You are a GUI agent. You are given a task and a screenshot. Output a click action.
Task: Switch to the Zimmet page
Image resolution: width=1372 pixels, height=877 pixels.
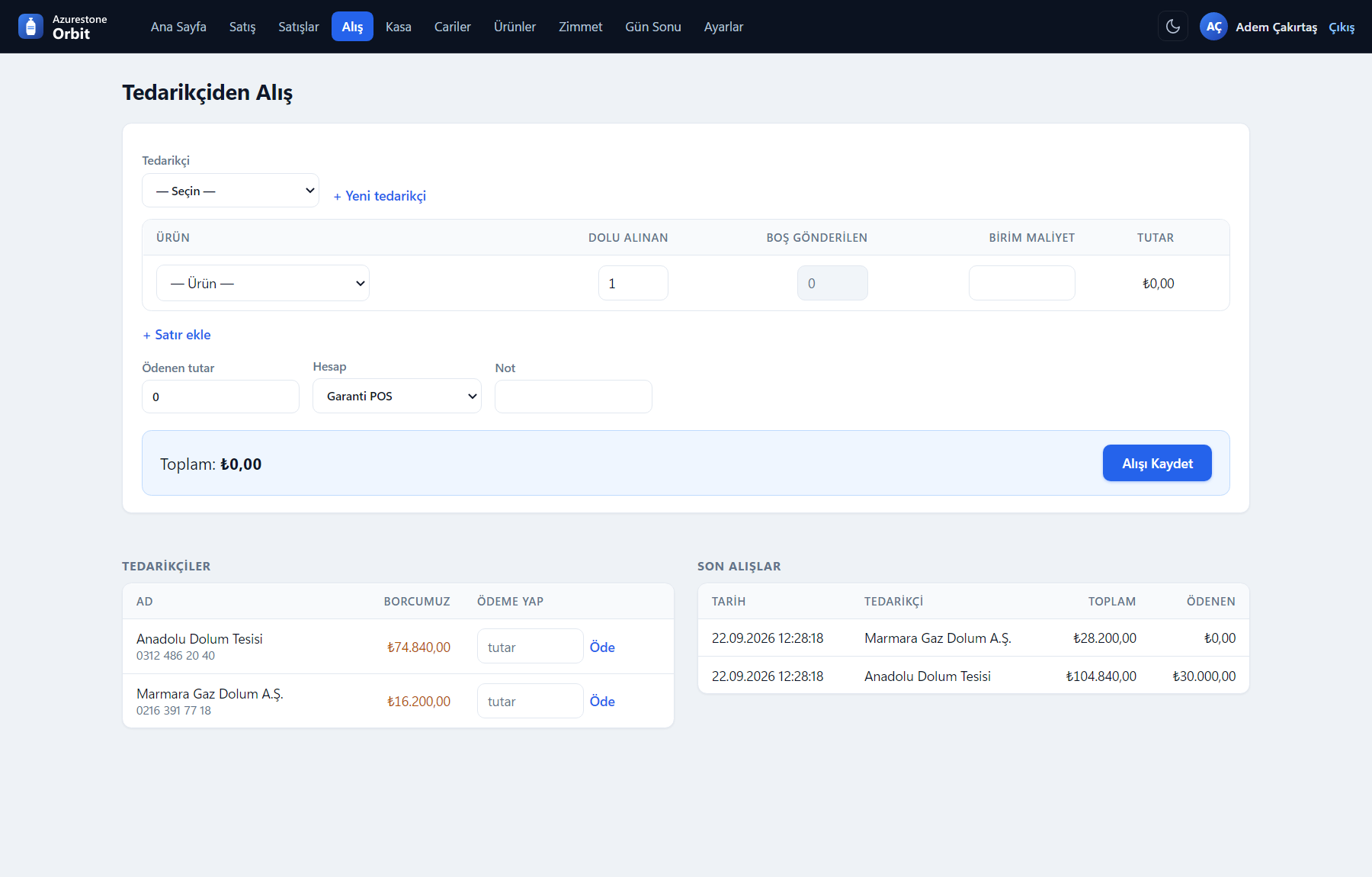[580, 27]
